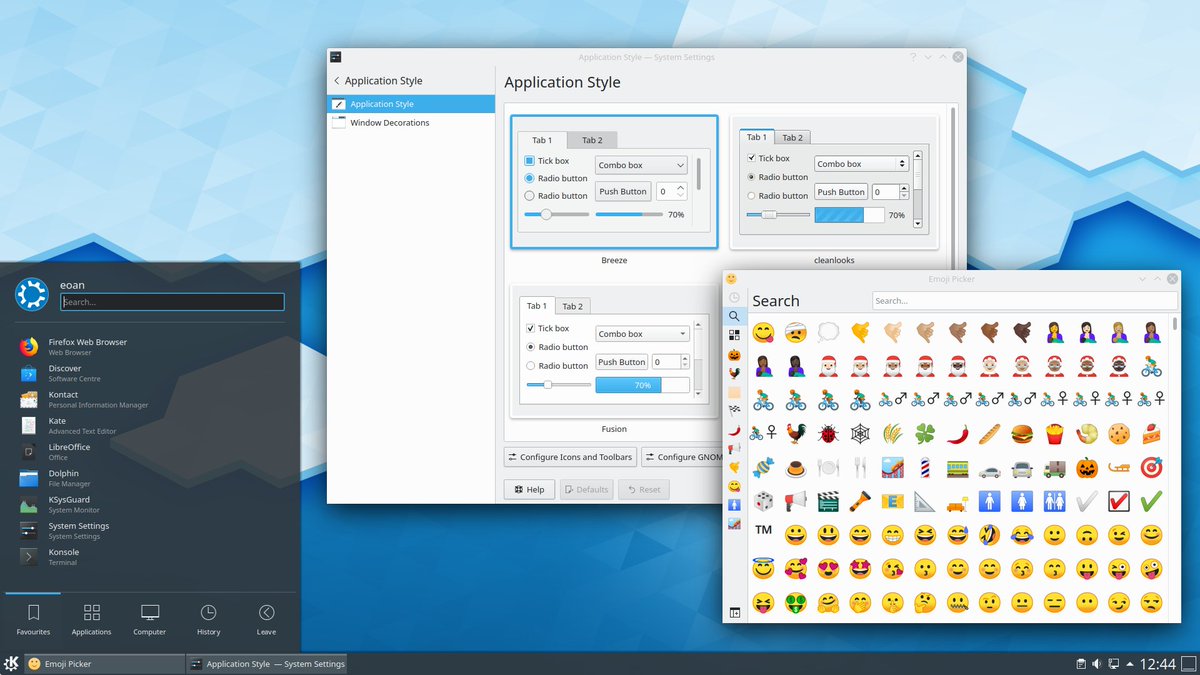Open the network connection tray icon
Screen dimensions: 1200x675
pyautogui.click(x=1113, y=664)
